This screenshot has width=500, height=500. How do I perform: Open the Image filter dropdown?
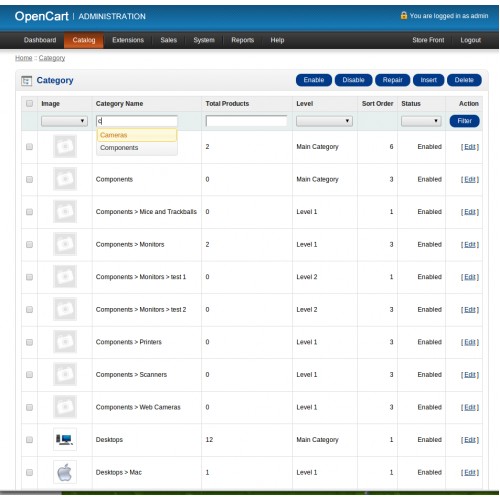(x=64, y=121)
